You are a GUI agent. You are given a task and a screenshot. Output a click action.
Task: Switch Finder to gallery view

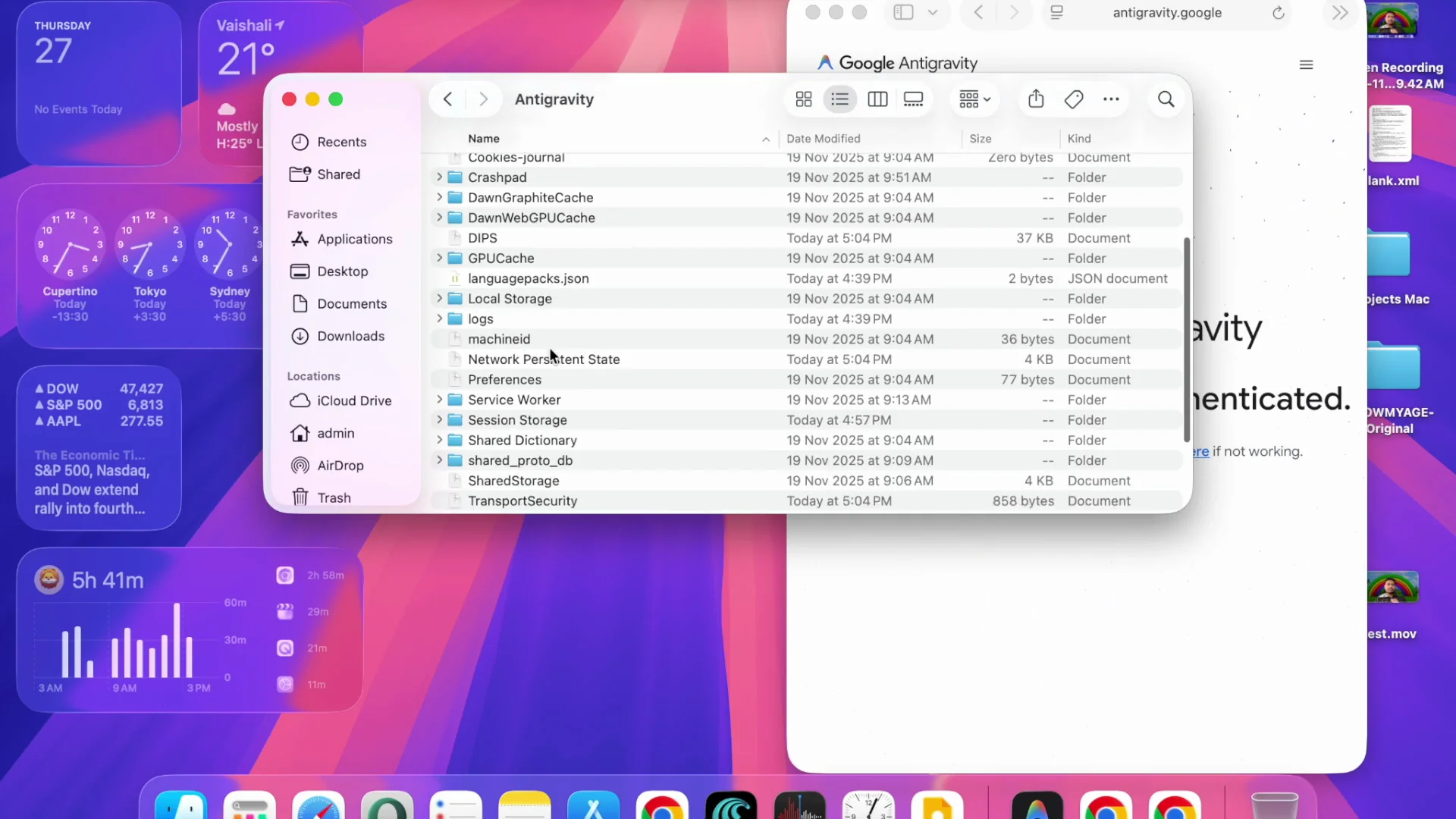[x=912, y=99]
